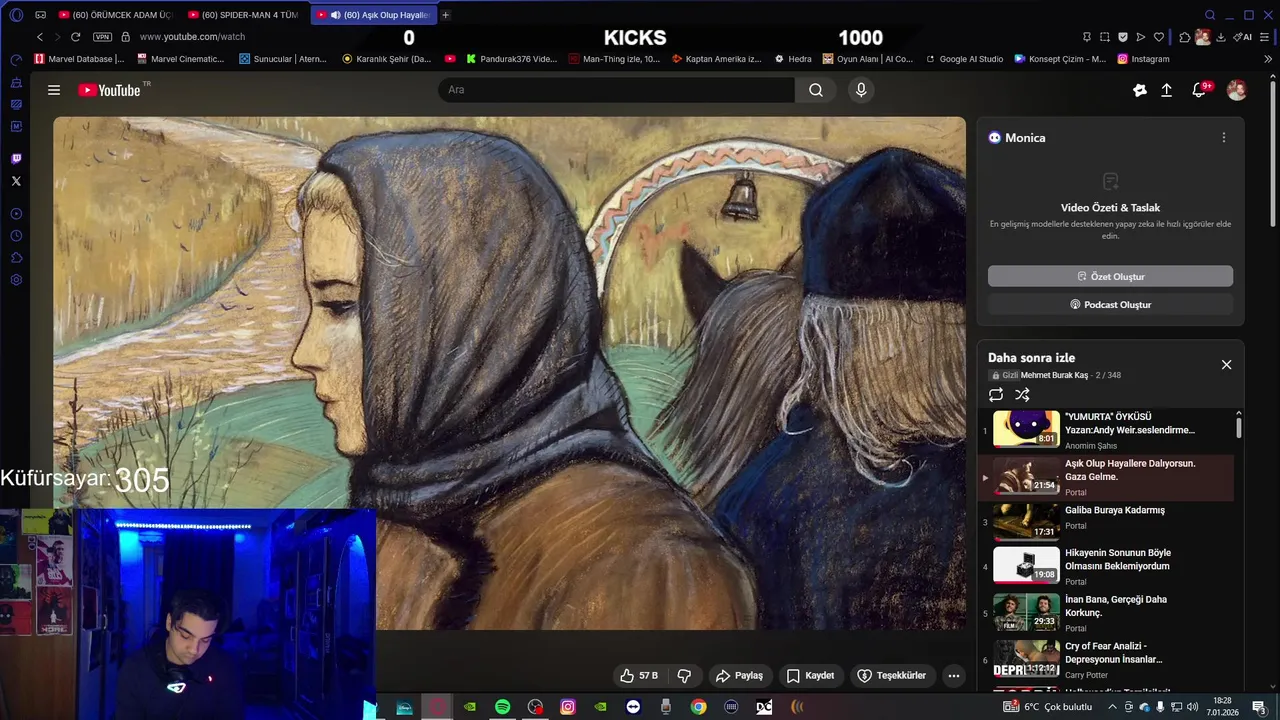The image size is (1280, 720).
Task: Reload the page in the browser toolbar
Action: (x=75, y=37)
